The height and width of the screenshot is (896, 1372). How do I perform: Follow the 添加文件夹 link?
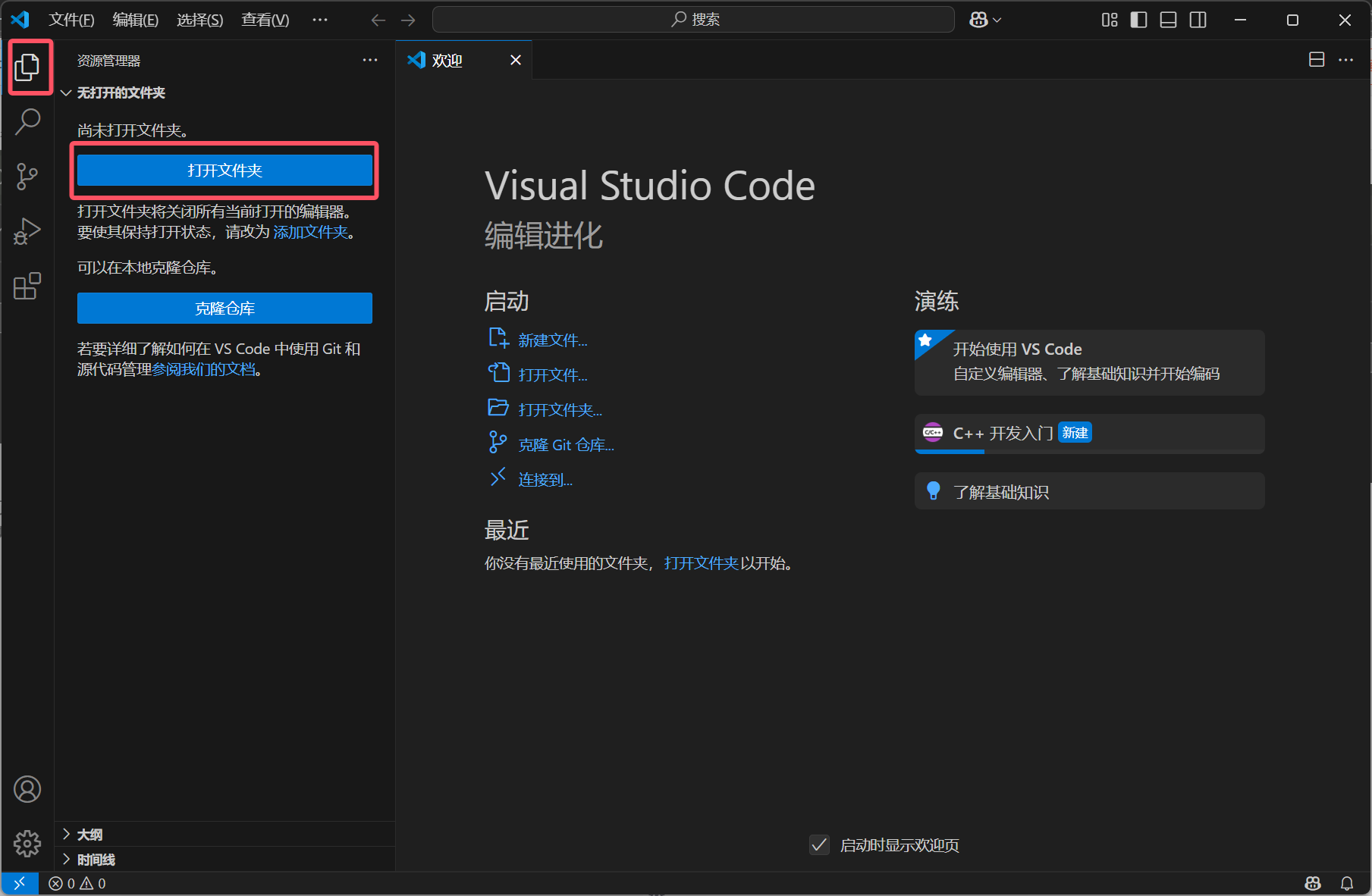(x=311, y=232)
